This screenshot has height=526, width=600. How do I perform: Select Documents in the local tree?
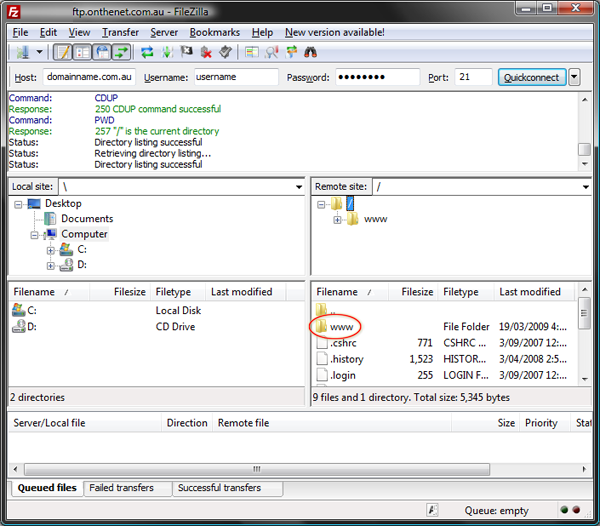[x=87, y=218]
